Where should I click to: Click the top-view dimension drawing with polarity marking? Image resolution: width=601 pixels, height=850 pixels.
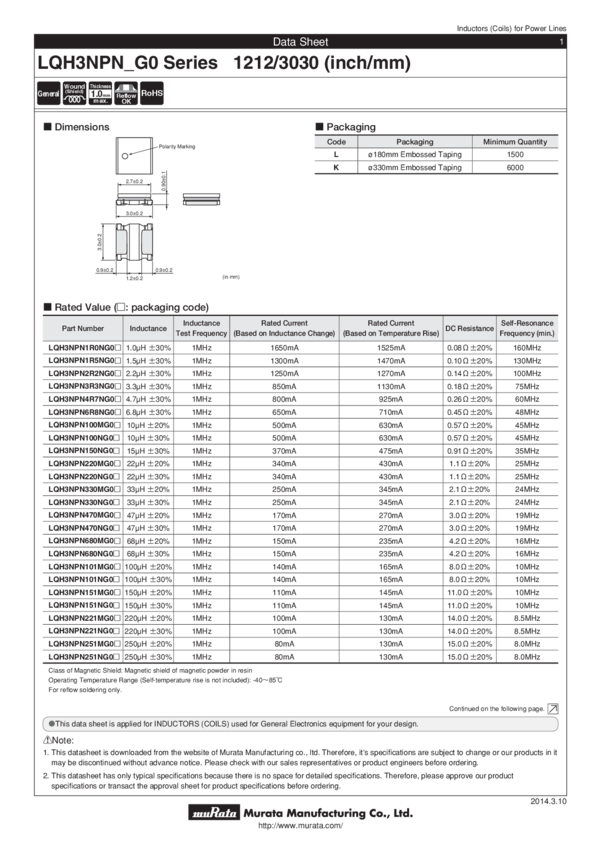[x=134, y=156]
